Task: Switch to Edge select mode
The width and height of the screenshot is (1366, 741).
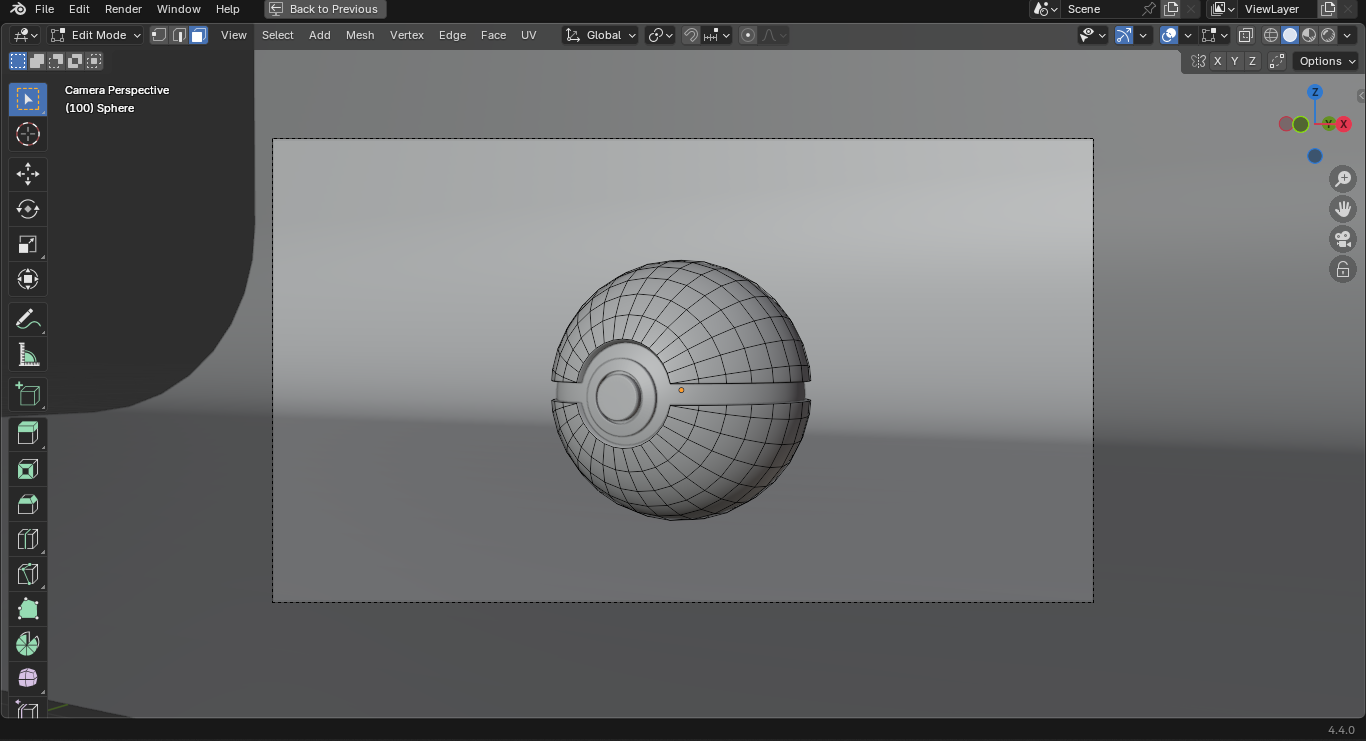Action: [179, 35]
